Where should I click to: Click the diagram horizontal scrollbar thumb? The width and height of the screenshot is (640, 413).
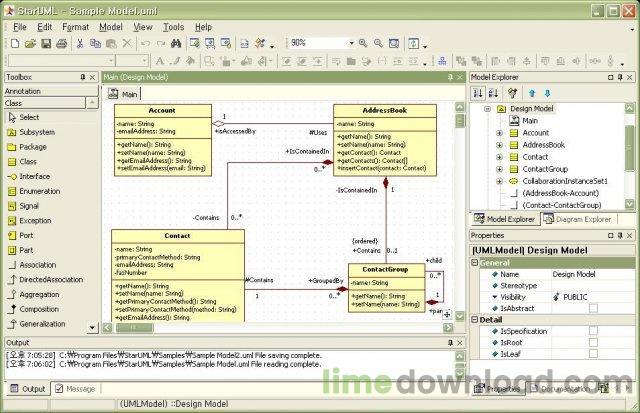point(134,327)
